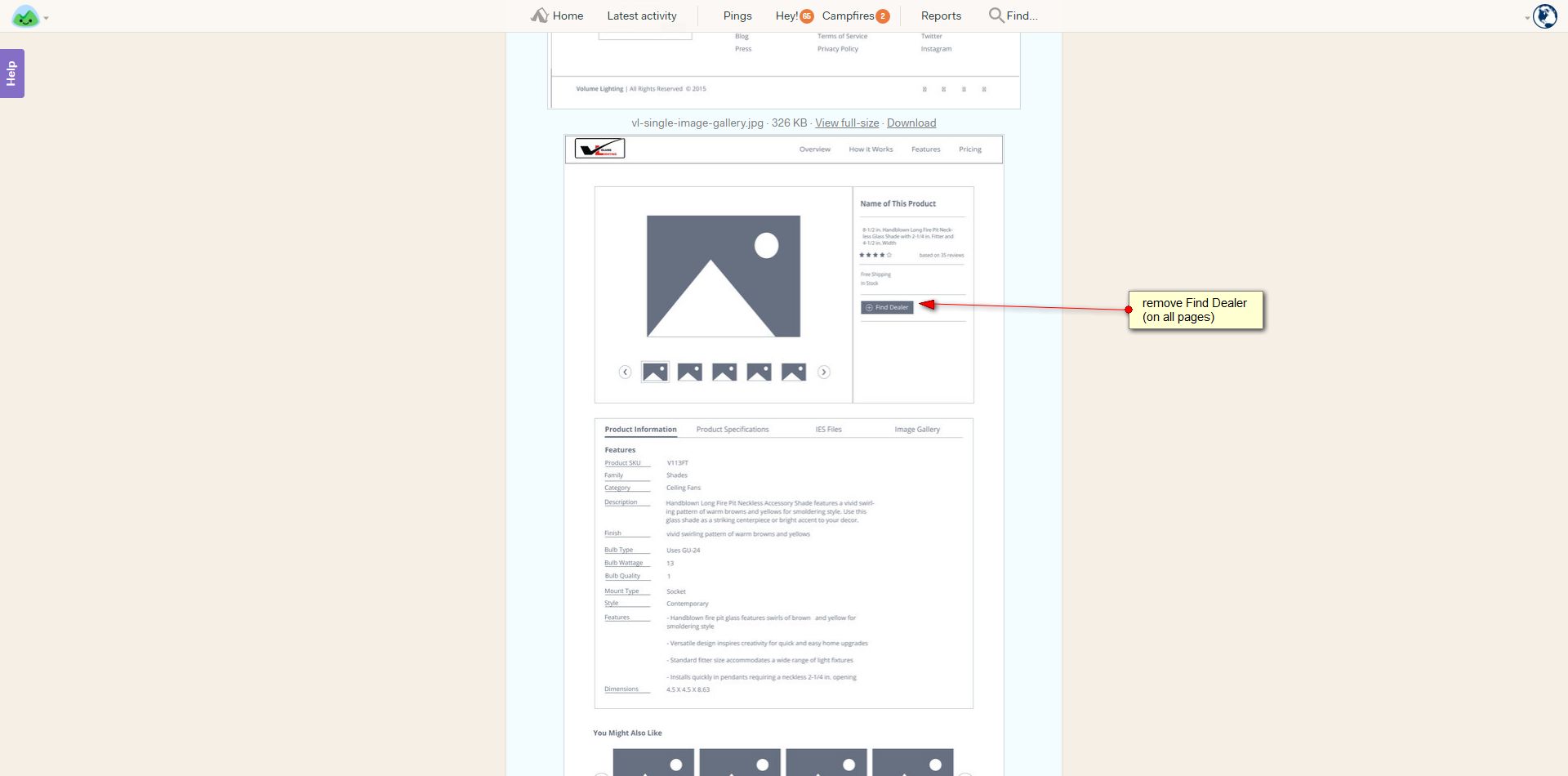Click the Find Dealer button in the wireframe
This screenshot has height=776, width=1568.
[887, 308]
